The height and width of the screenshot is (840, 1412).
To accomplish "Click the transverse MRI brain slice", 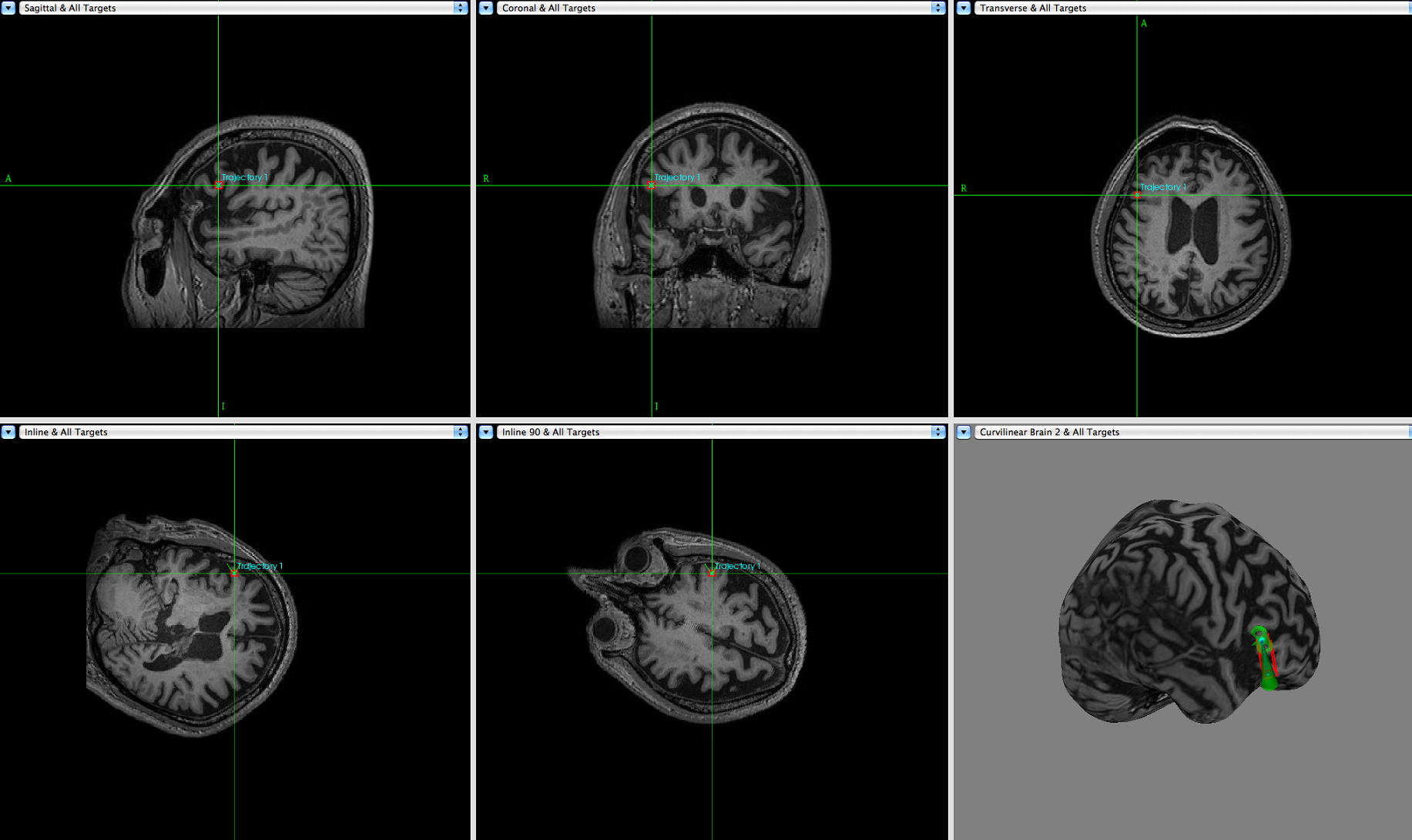I will (1190, 226).
